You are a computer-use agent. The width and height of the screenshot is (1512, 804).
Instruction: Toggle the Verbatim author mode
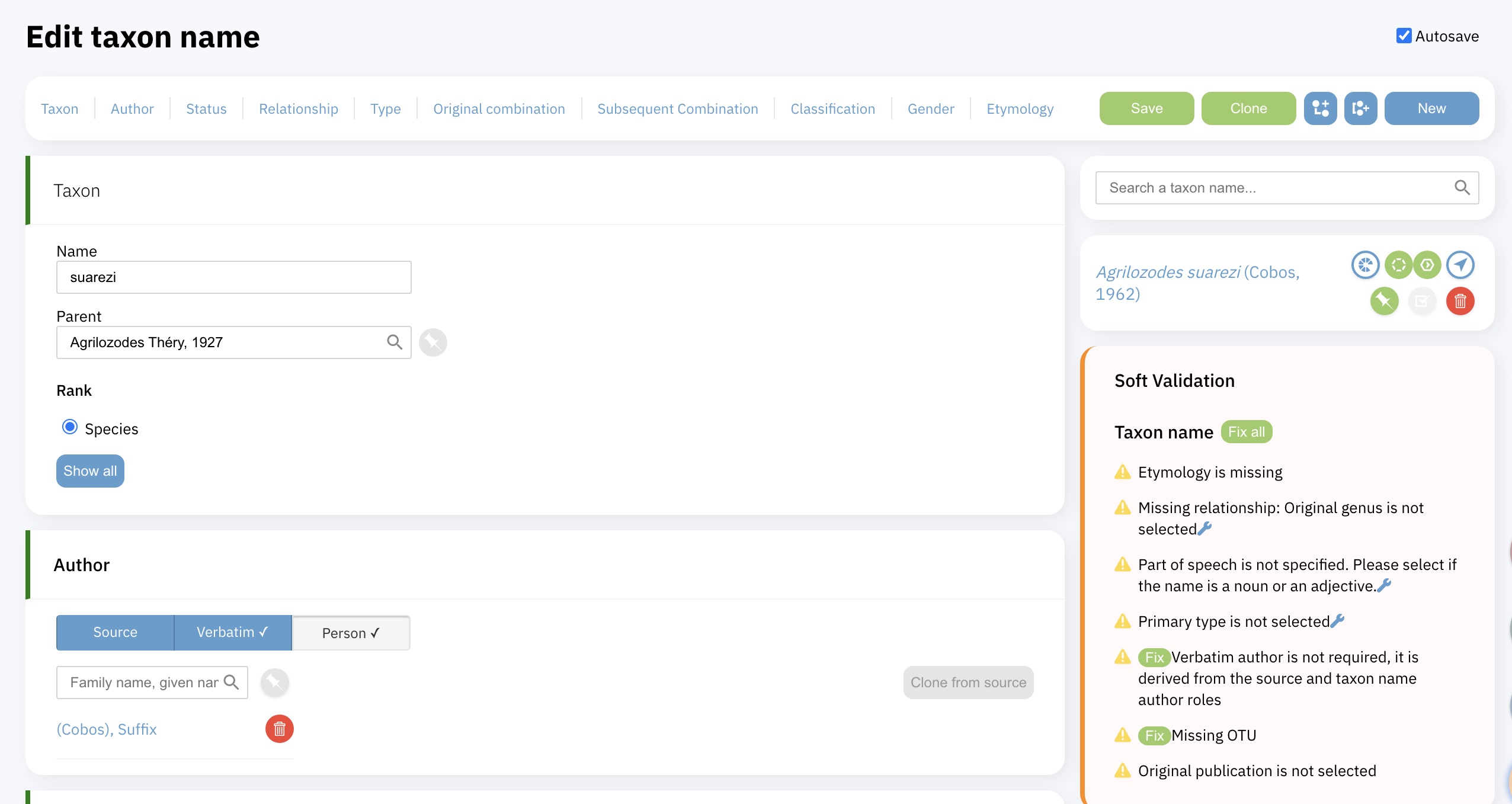pos(232,632)
